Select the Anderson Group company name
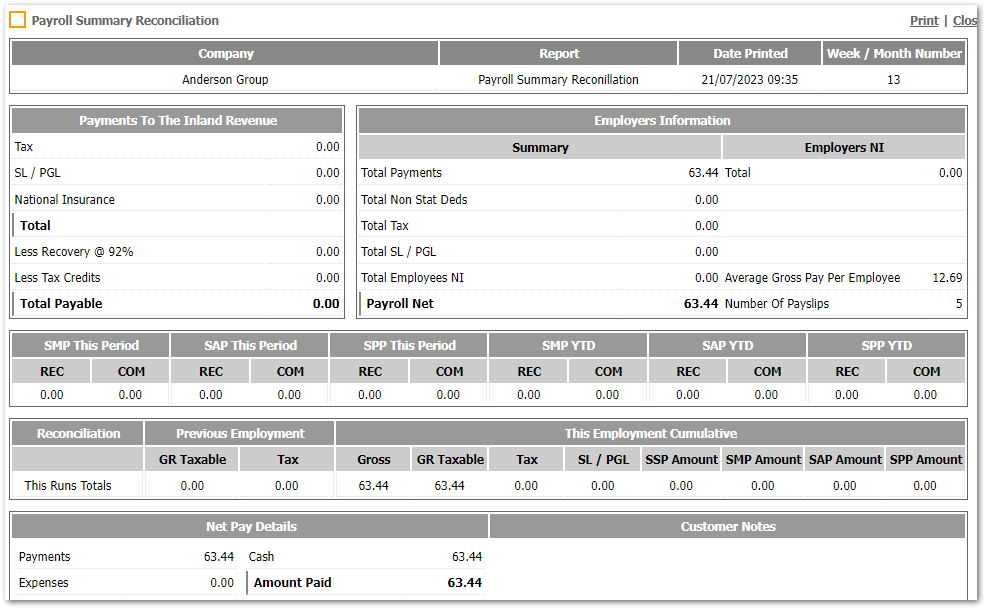The image size is (986, 609). click(x=225, y=80)
